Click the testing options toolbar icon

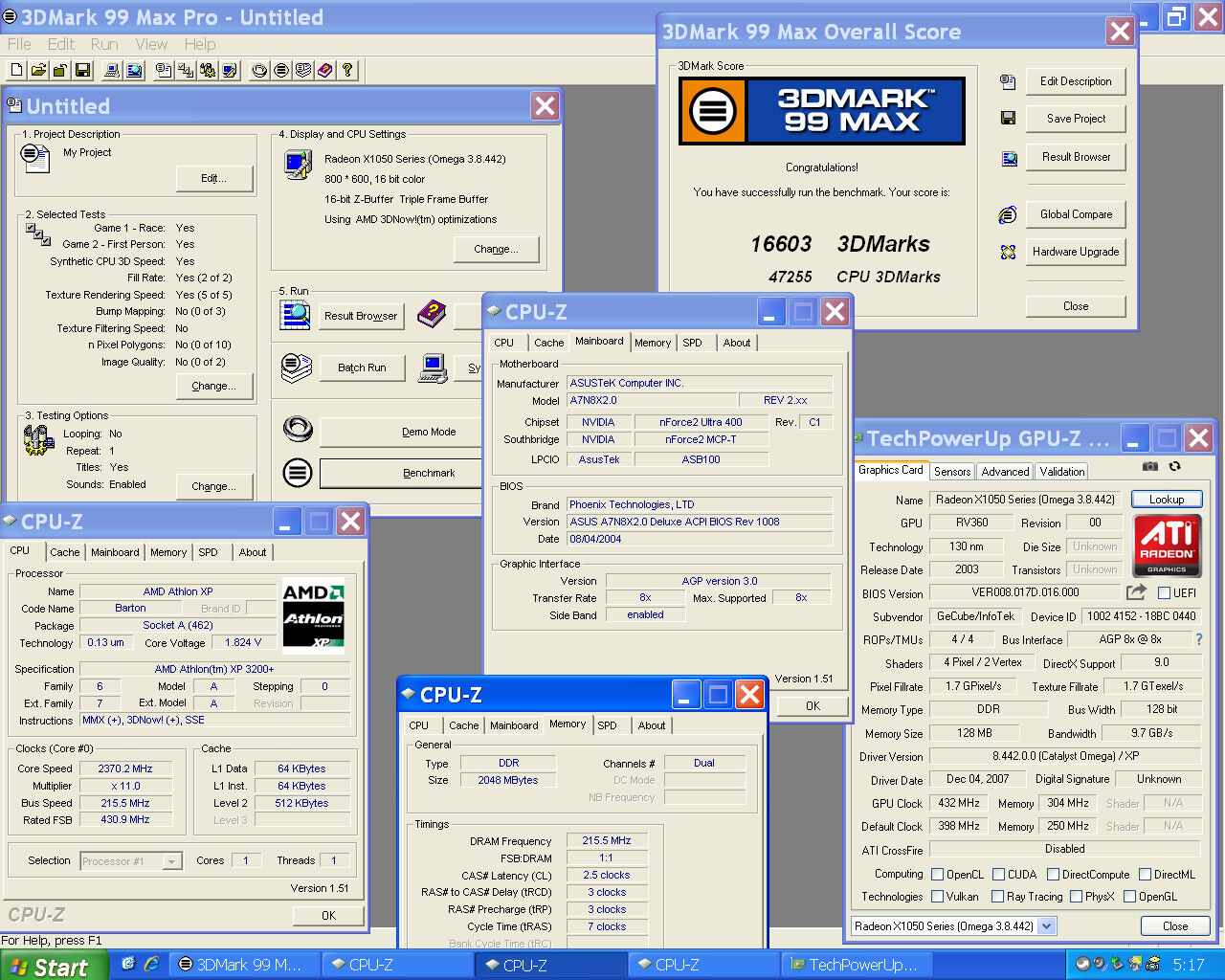208,70
